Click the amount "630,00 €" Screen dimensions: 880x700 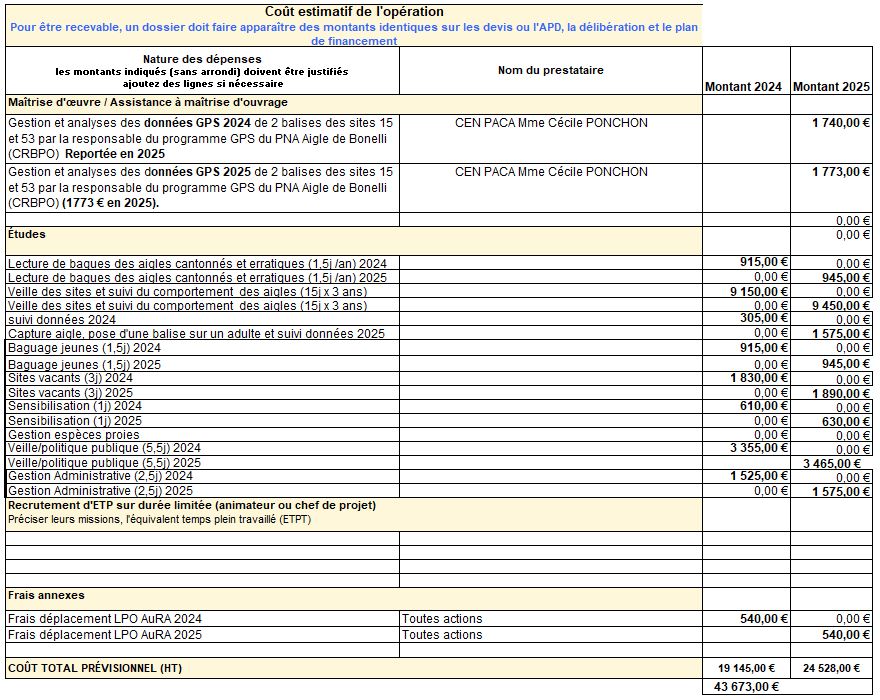[846, 421]
